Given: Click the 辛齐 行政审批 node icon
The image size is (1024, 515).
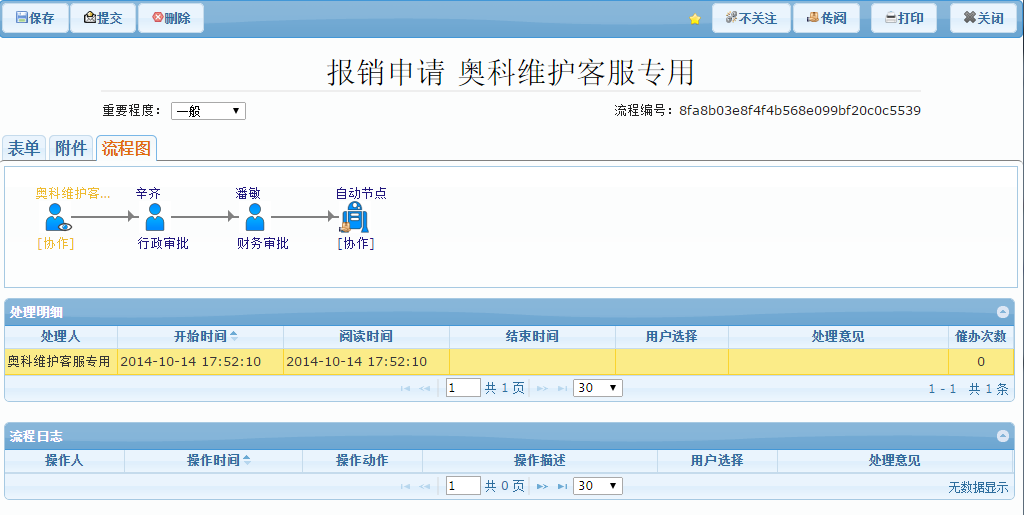Looking at the screenshot, I should coord(154,217).
